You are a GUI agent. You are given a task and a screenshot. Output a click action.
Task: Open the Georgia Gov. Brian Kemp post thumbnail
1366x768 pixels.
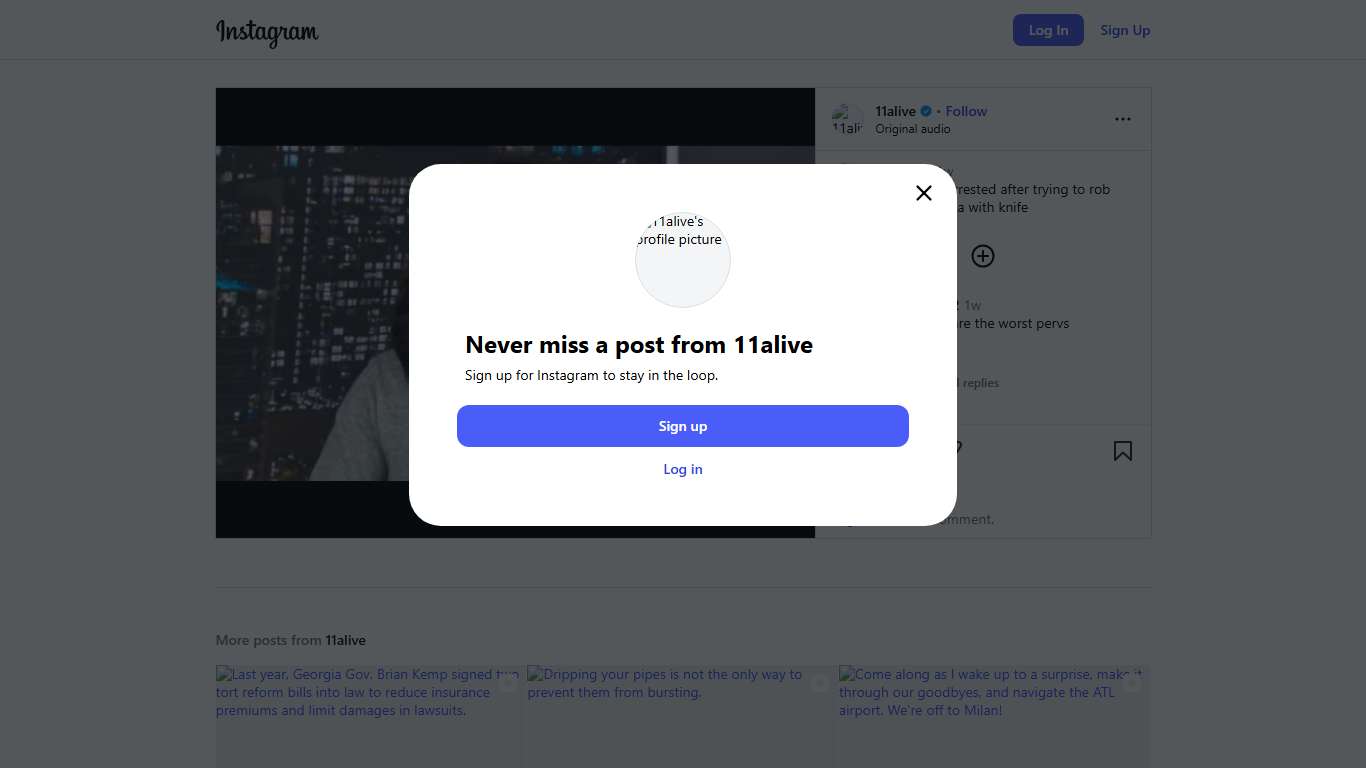[x=368, y=716]
